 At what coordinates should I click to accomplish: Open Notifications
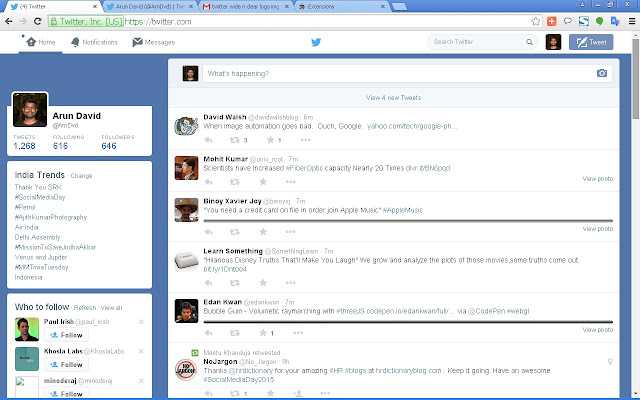[94, 42]
